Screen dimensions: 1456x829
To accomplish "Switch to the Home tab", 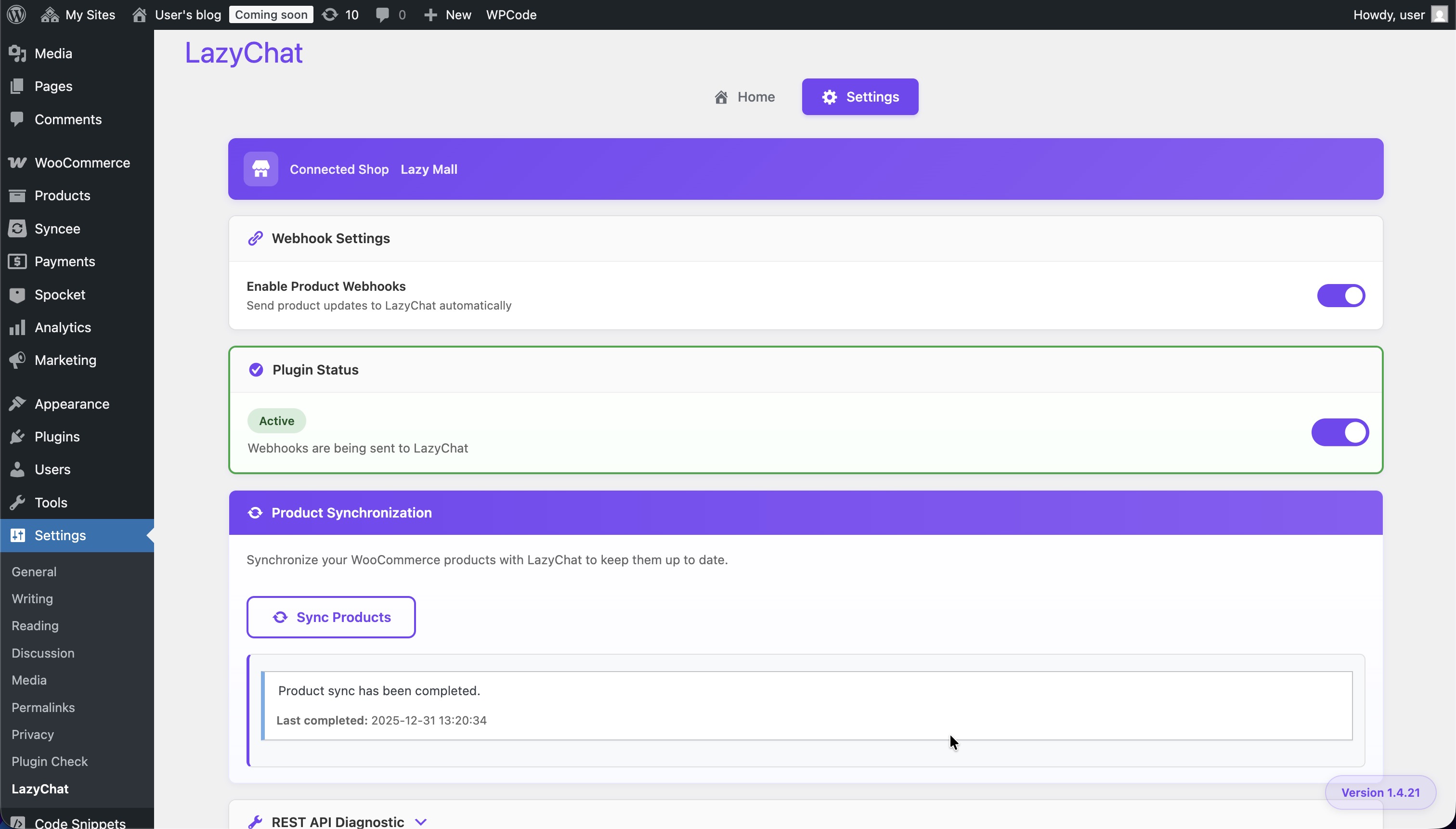I will pyautogui.click(x=745, y=97).
